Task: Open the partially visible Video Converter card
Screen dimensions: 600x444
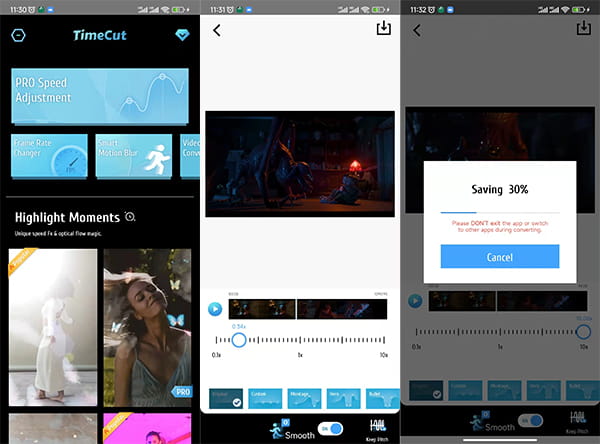Action: pos(190,156)
